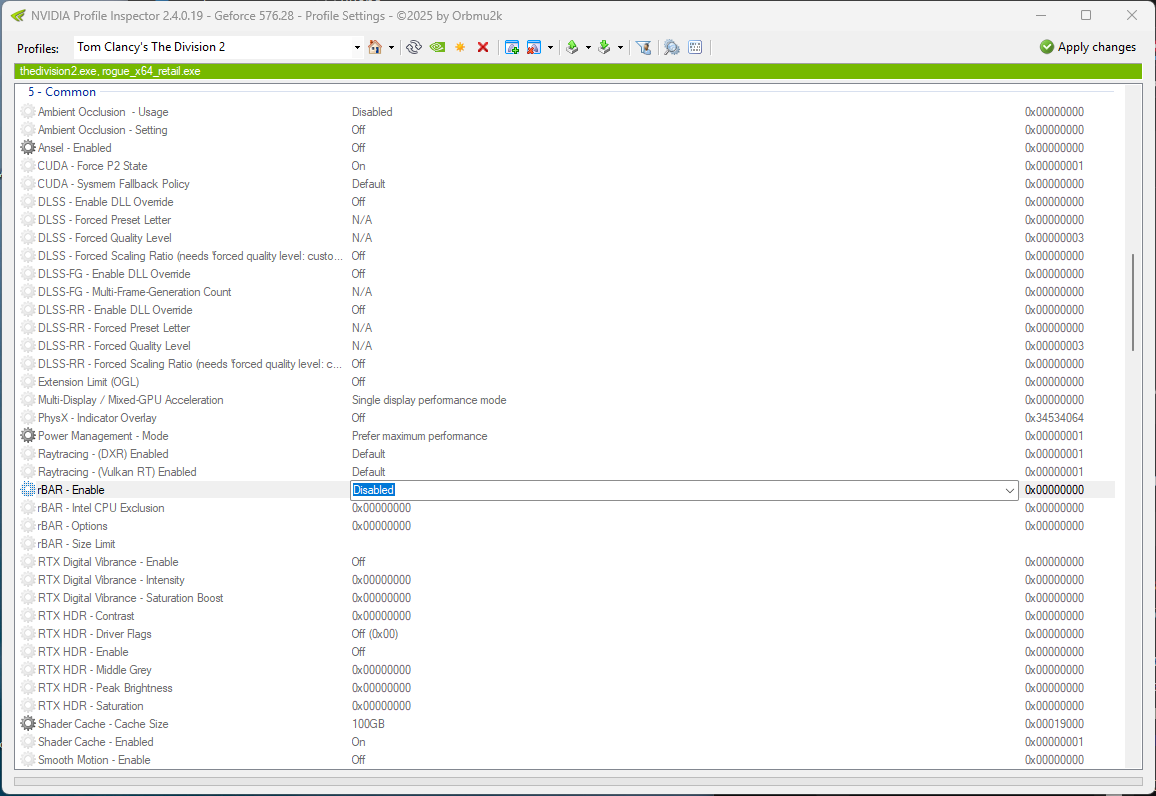Click the green checkmark Apply changes icon
This screenshot has height=796, width=1156.
(x=1047, y=47)
